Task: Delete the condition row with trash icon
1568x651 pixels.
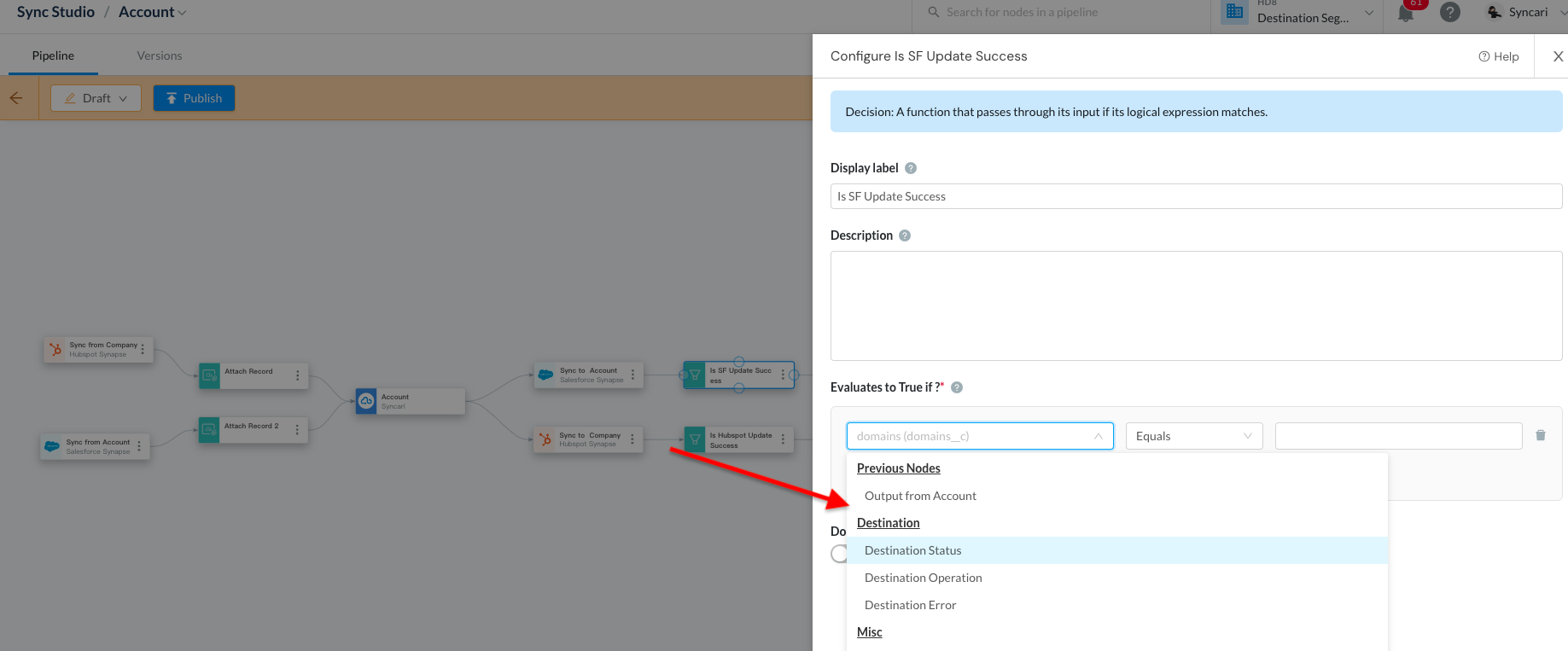Action: coord(1541,435)
